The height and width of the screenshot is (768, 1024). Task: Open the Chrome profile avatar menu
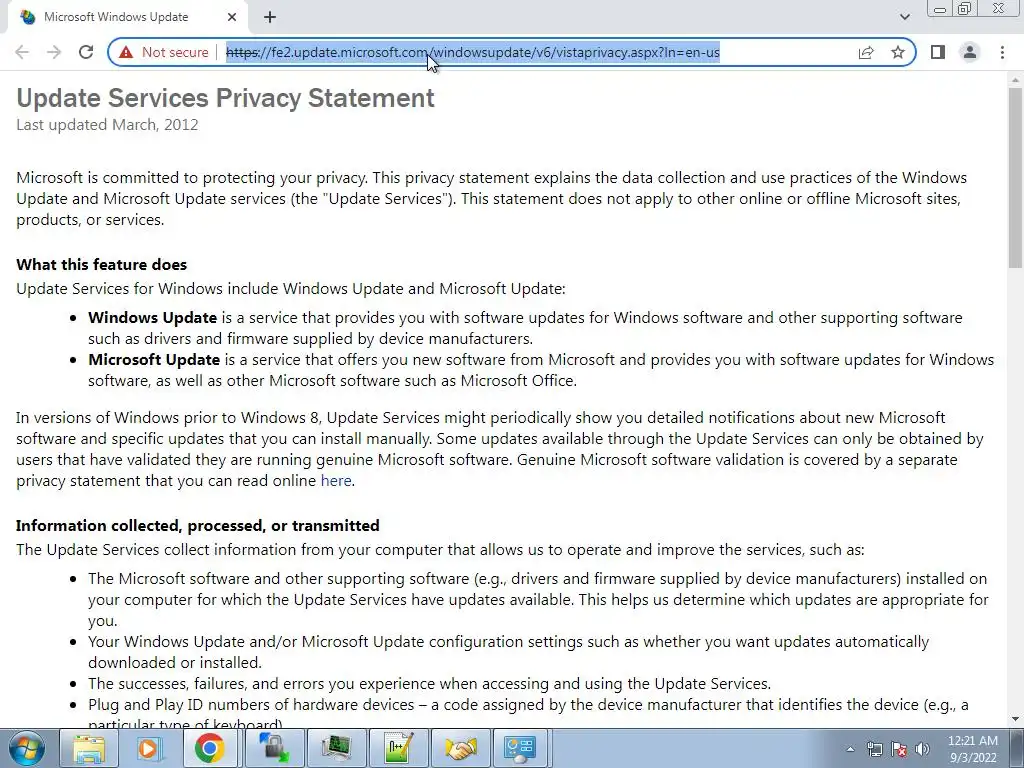click(970, 52)
